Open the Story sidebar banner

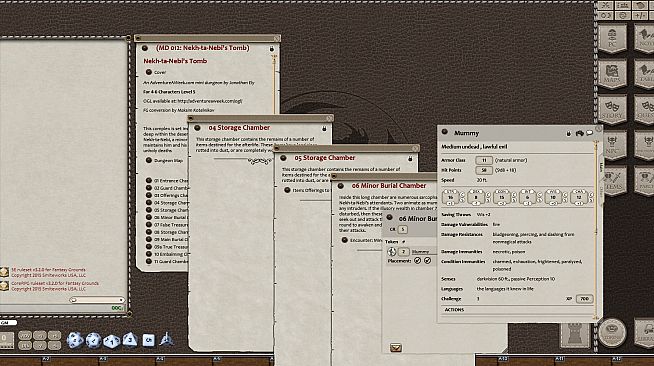612,110
